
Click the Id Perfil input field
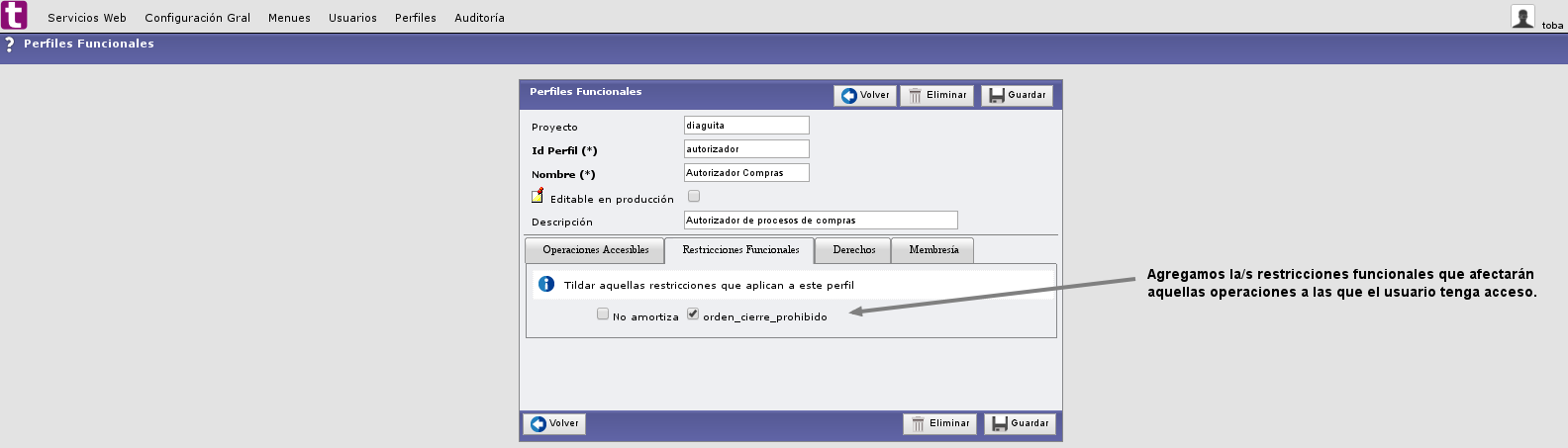[746, 149]
